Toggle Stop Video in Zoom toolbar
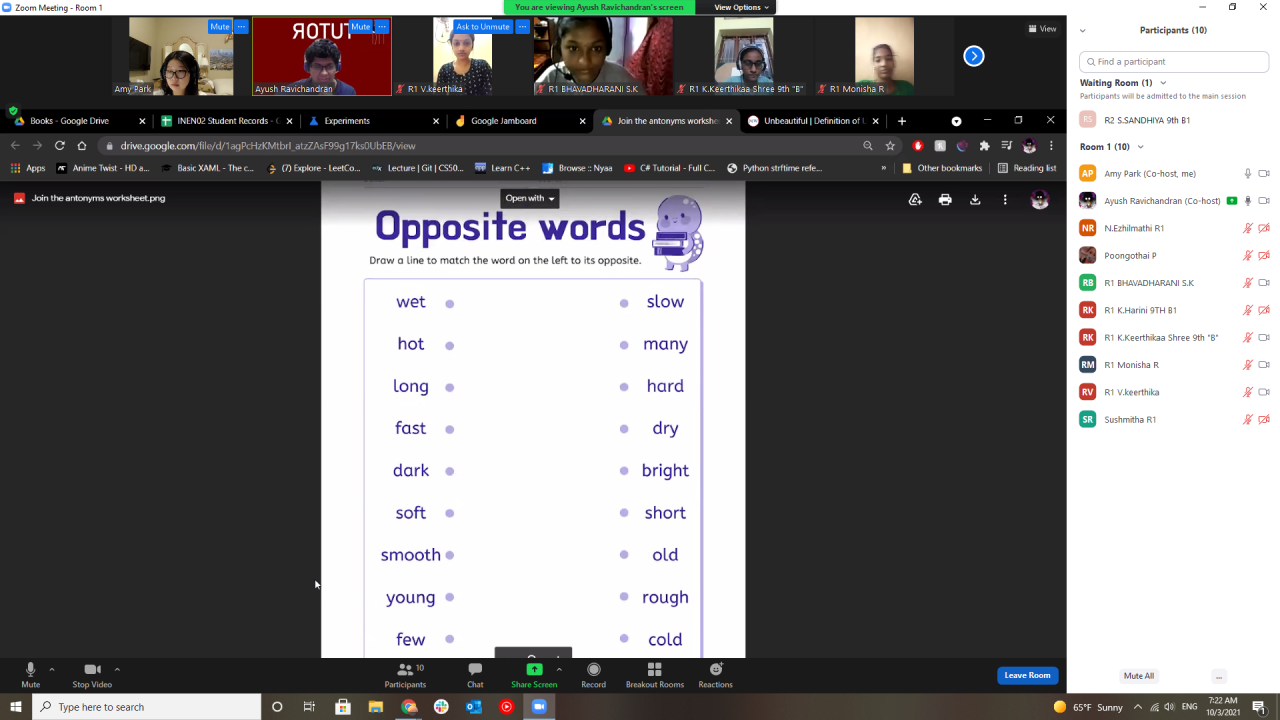Image resolution: width=1280 pixels, height=720 pixels. [x=92, y=675]
